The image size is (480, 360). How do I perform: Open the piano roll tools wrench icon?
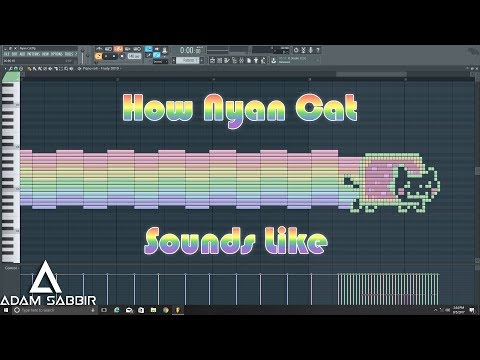pos(10,69)
